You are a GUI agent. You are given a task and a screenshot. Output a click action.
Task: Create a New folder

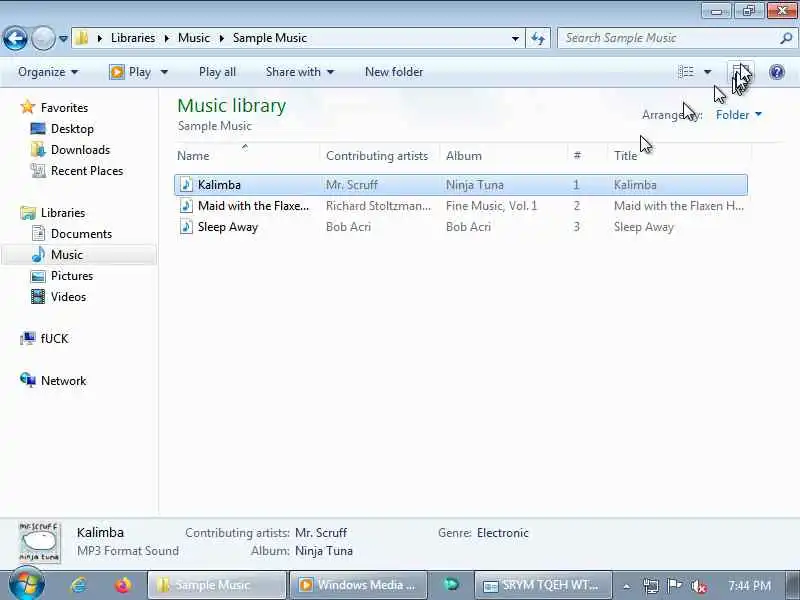pos(394,72)
